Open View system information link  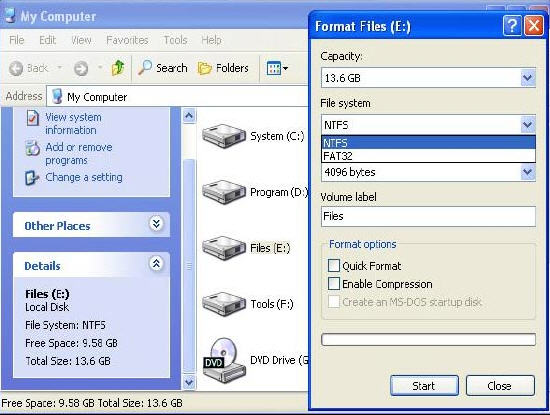pyautogui.click(x=73, y=123)
